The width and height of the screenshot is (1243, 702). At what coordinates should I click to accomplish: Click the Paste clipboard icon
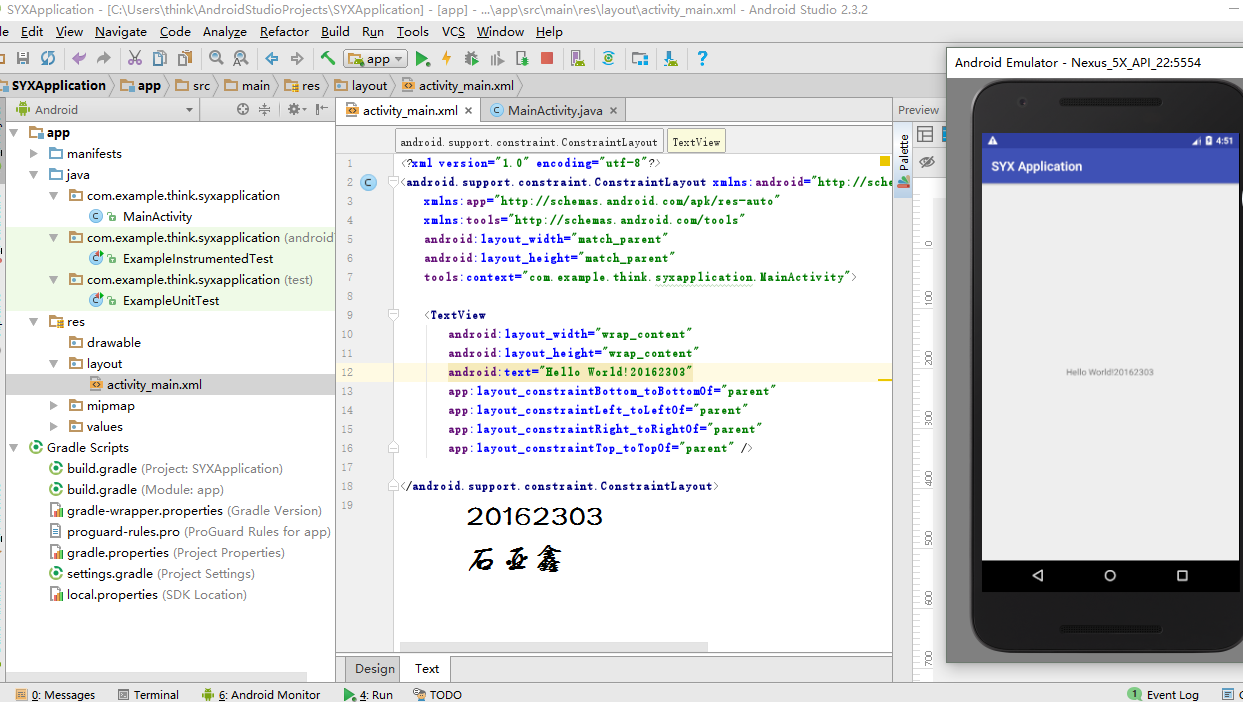186,58
